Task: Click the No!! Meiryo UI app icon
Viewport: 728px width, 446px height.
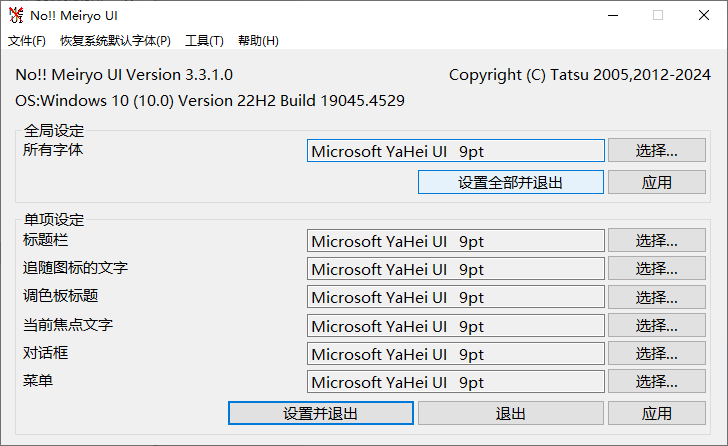Action: pyautogui.click(x=16, y=15)
